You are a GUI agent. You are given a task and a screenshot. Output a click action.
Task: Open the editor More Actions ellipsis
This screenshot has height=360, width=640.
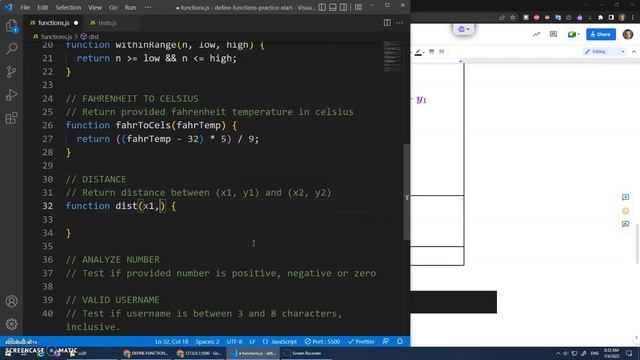click(x=400, y=23)
